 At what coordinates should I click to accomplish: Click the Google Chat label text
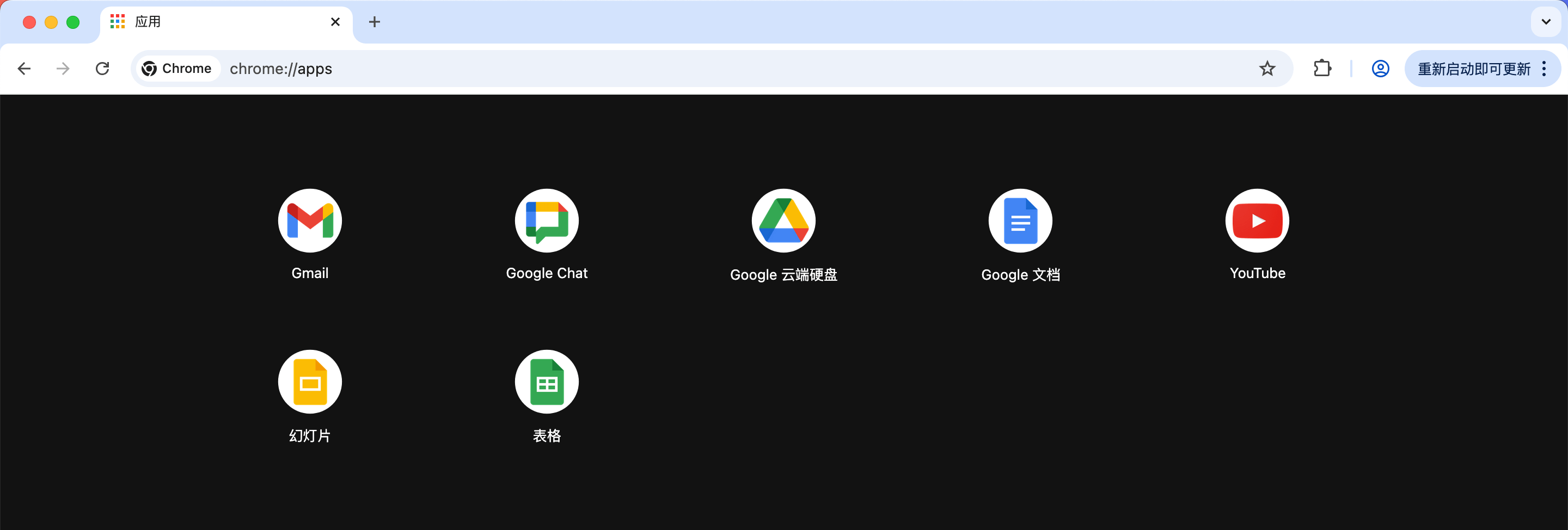click(547, 273)
